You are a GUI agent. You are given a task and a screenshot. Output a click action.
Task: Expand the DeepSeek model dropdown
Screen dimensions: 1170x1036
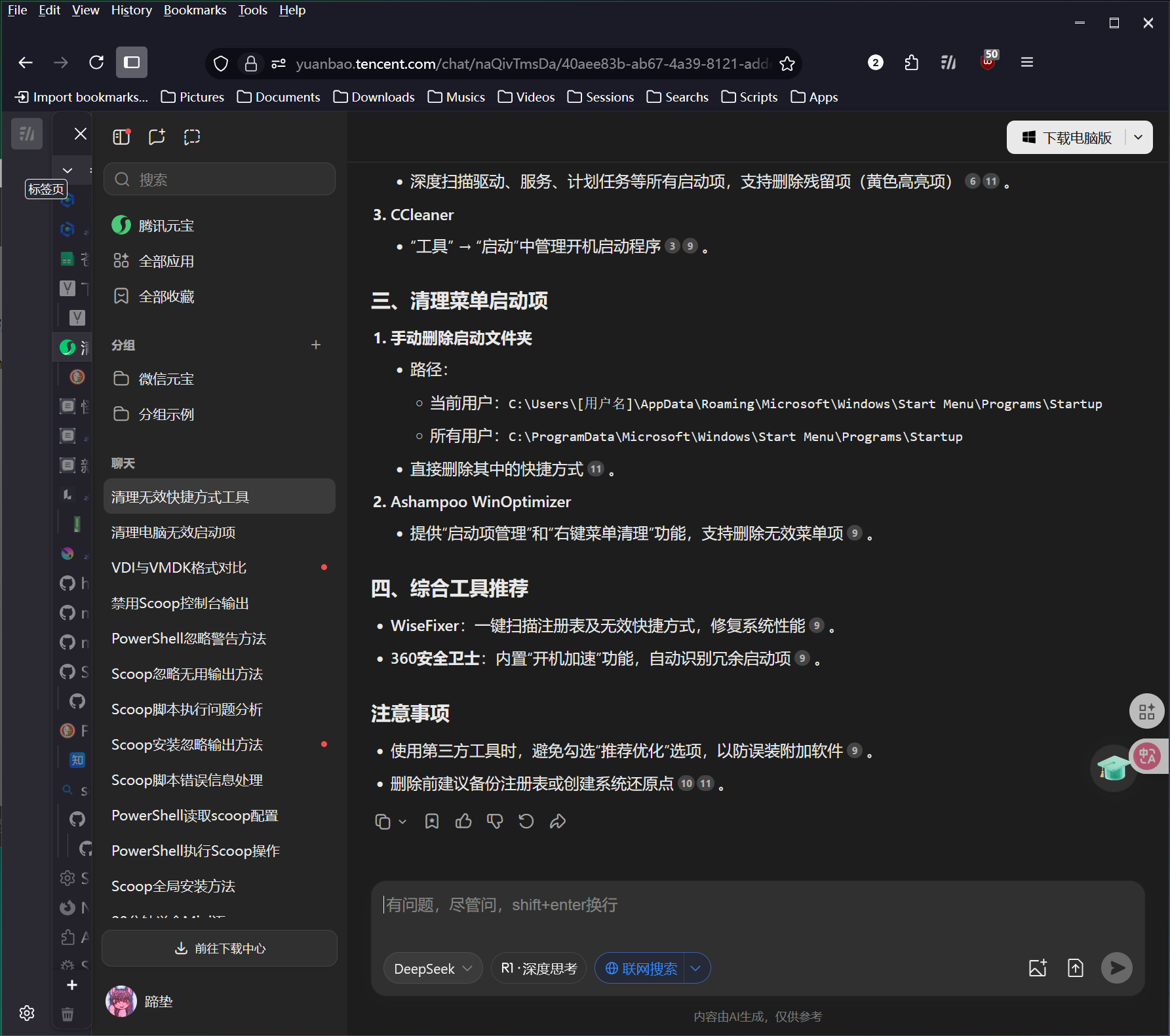click(x=433, y=969)
